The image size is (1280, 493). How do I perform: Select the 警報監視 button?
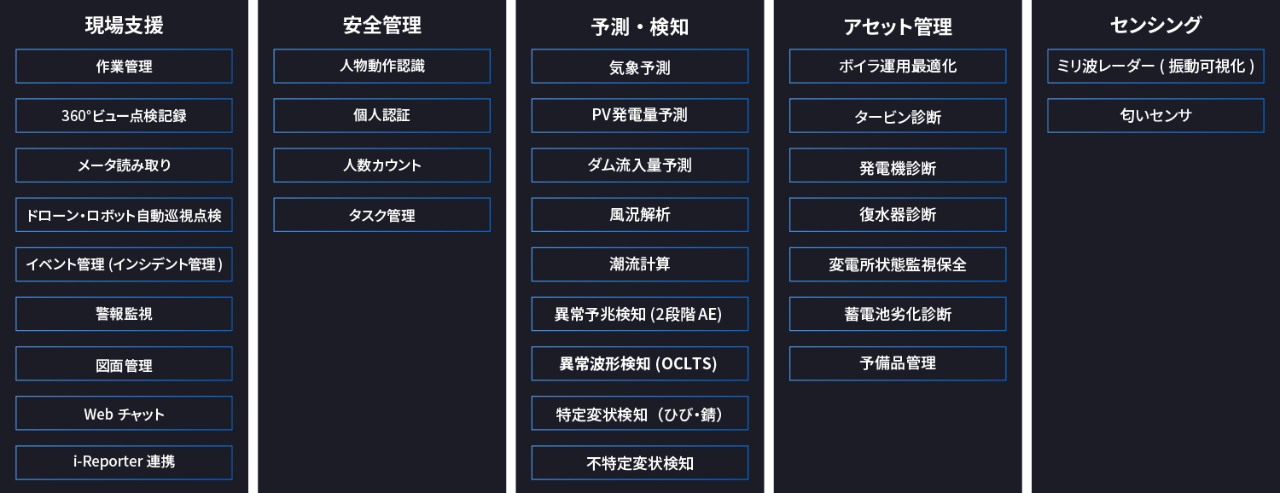coord(124,314)
